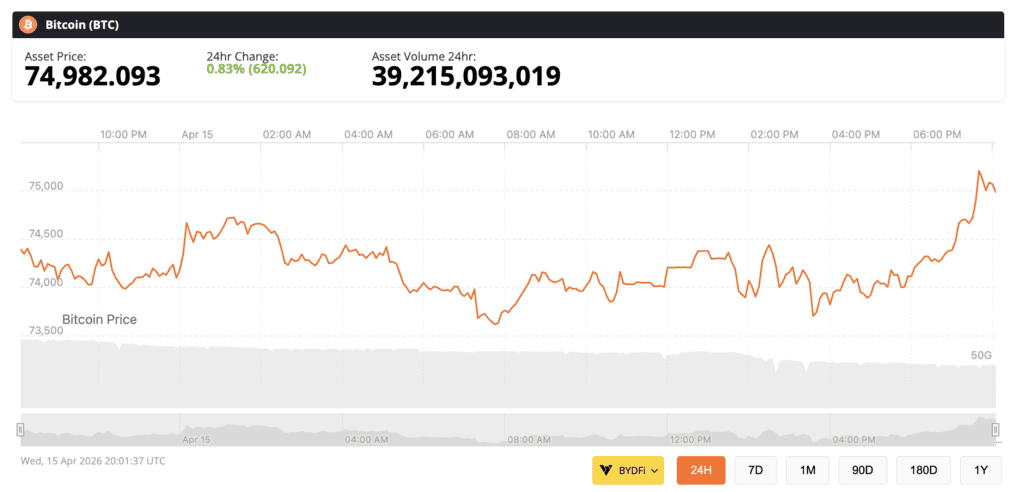The height and width of the screenshot is (492, 1024).
Task: Select the 24H time range
Action: point(701,470)
